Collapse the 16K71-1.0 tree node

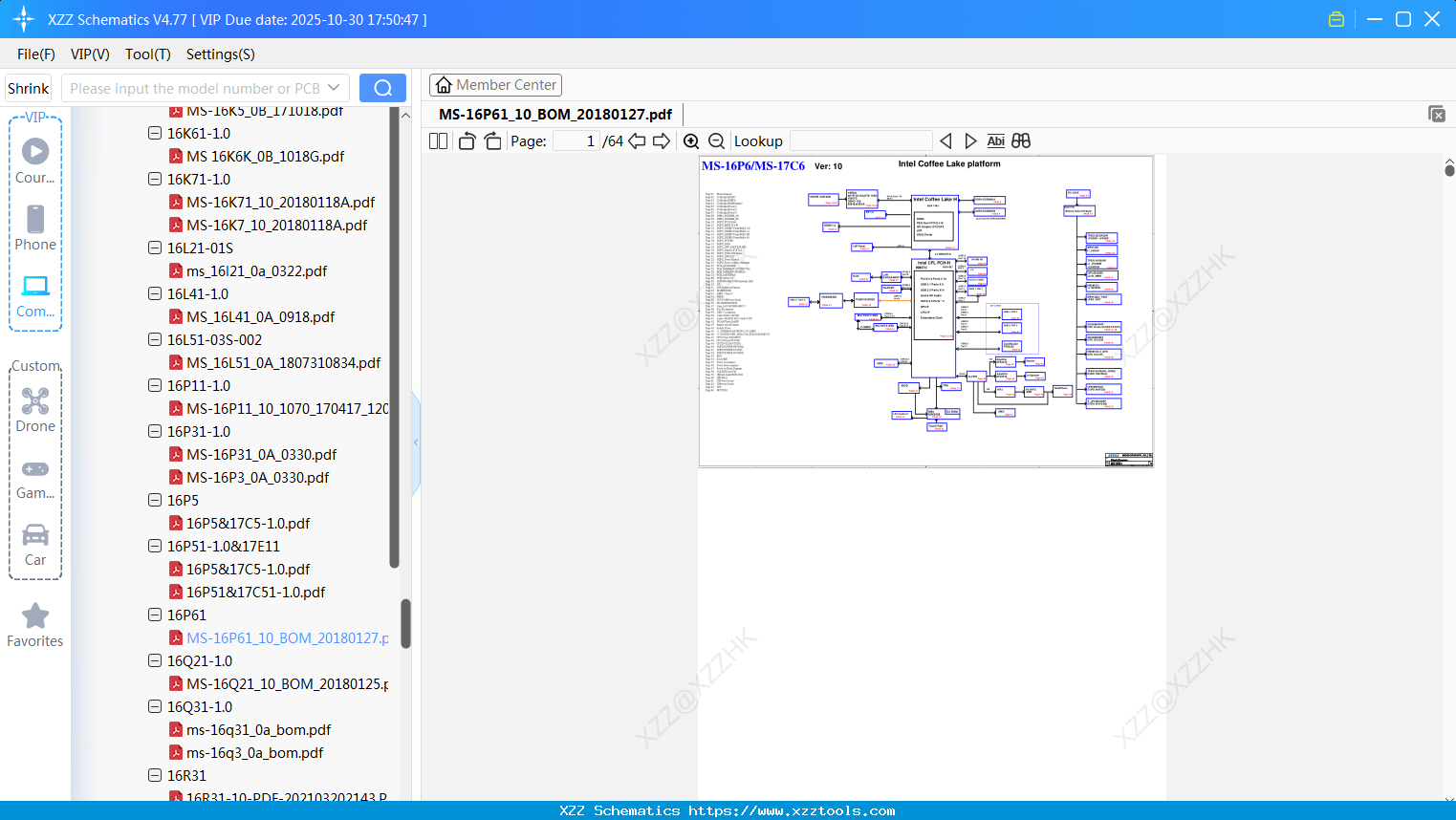pyautogui.click(x=155, y=179)
